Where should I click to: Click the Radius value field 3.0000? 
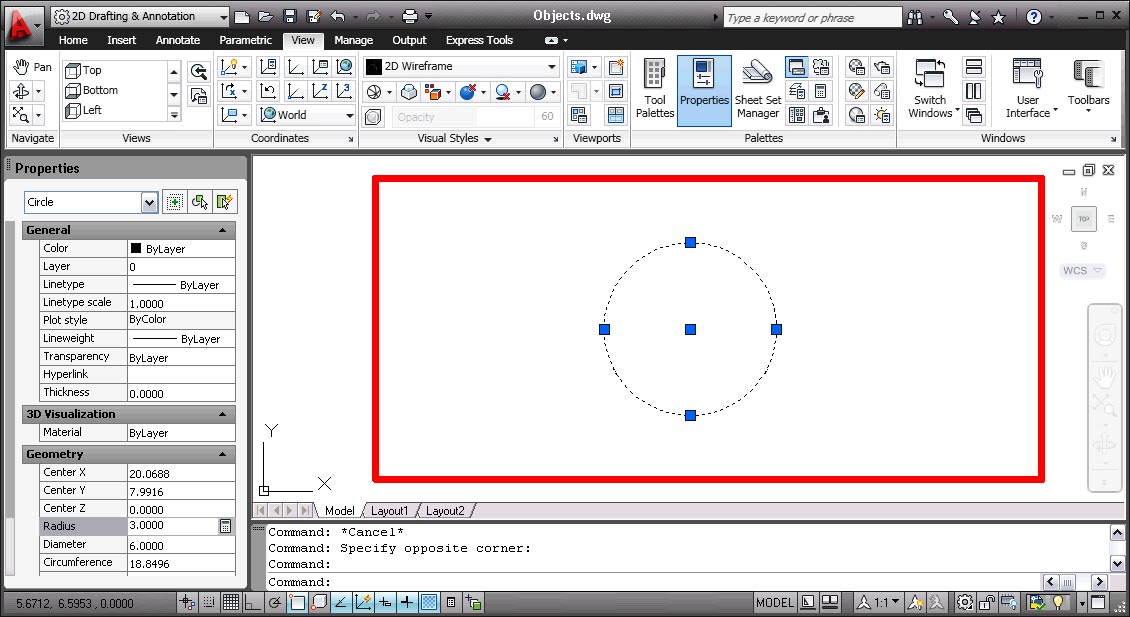pos(173,526)
